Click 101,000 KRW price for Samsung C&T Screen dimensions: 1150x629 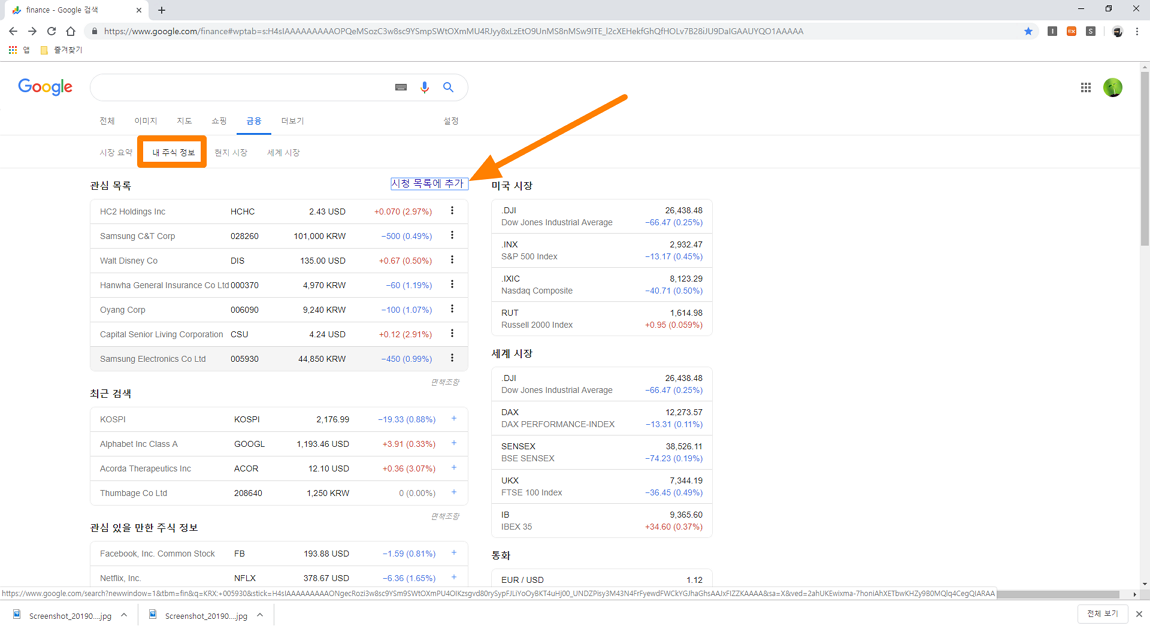(x=319, y=236)
